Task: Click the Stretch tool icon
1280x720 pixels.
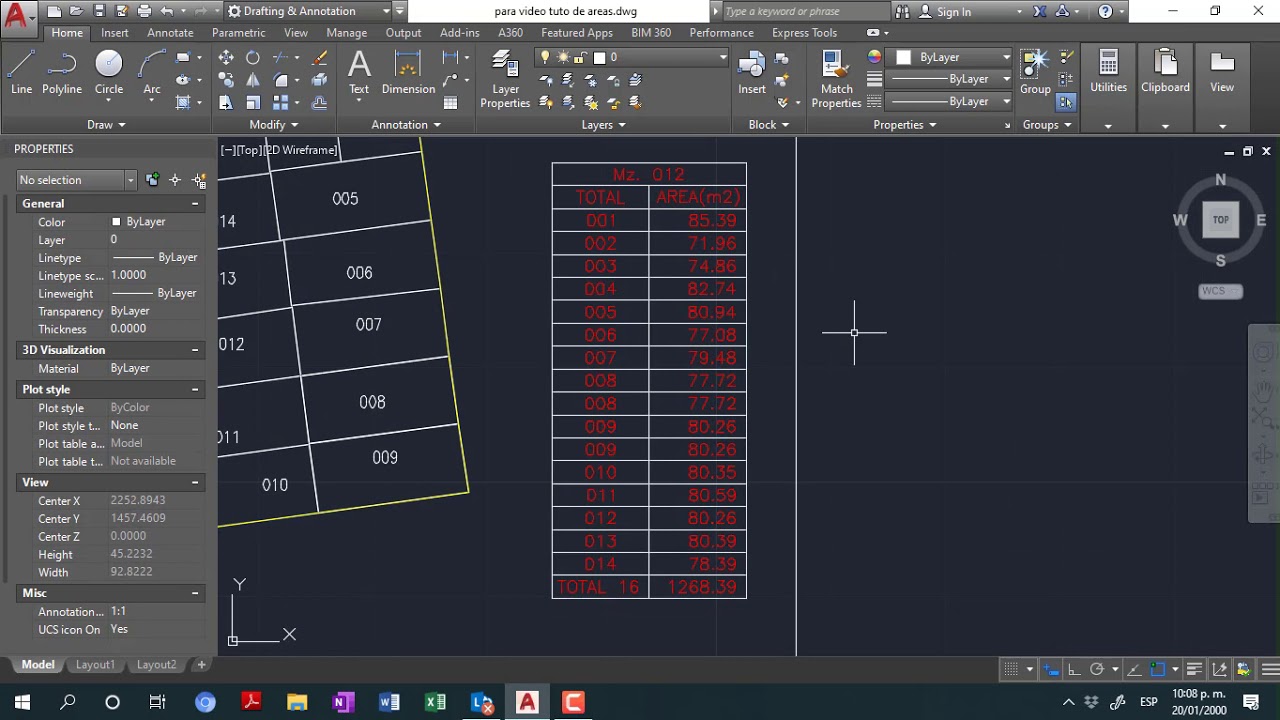Action: [226, 102]
